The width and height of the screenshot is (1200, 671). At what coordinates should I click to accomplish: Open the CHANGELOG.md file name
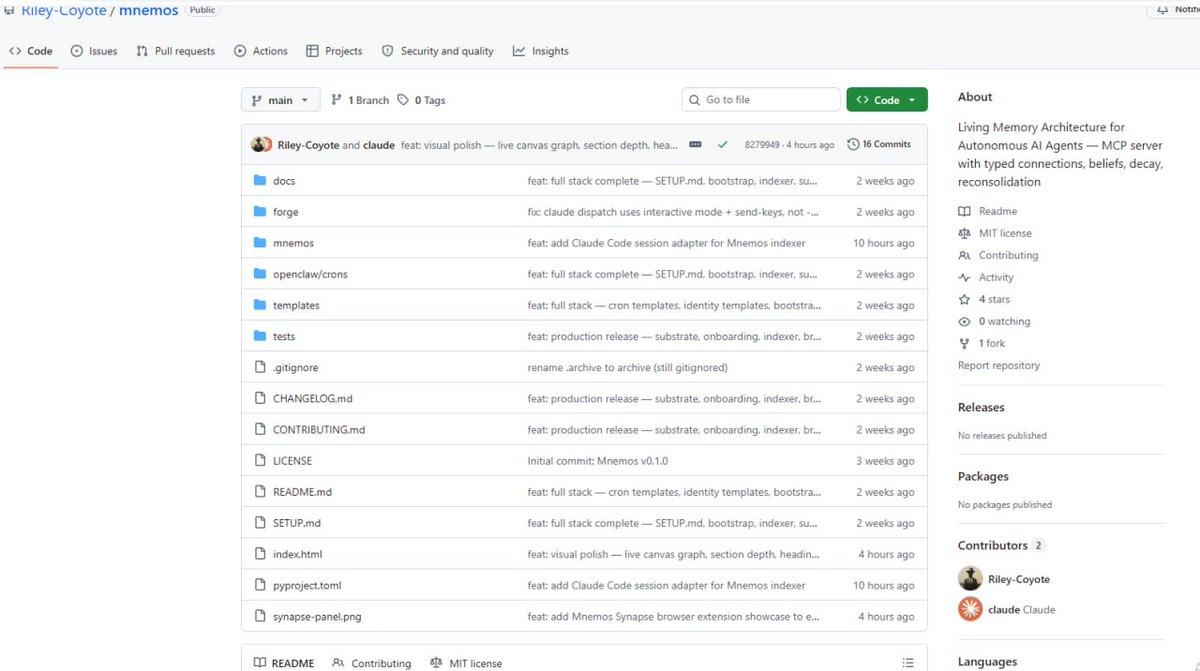313,398
